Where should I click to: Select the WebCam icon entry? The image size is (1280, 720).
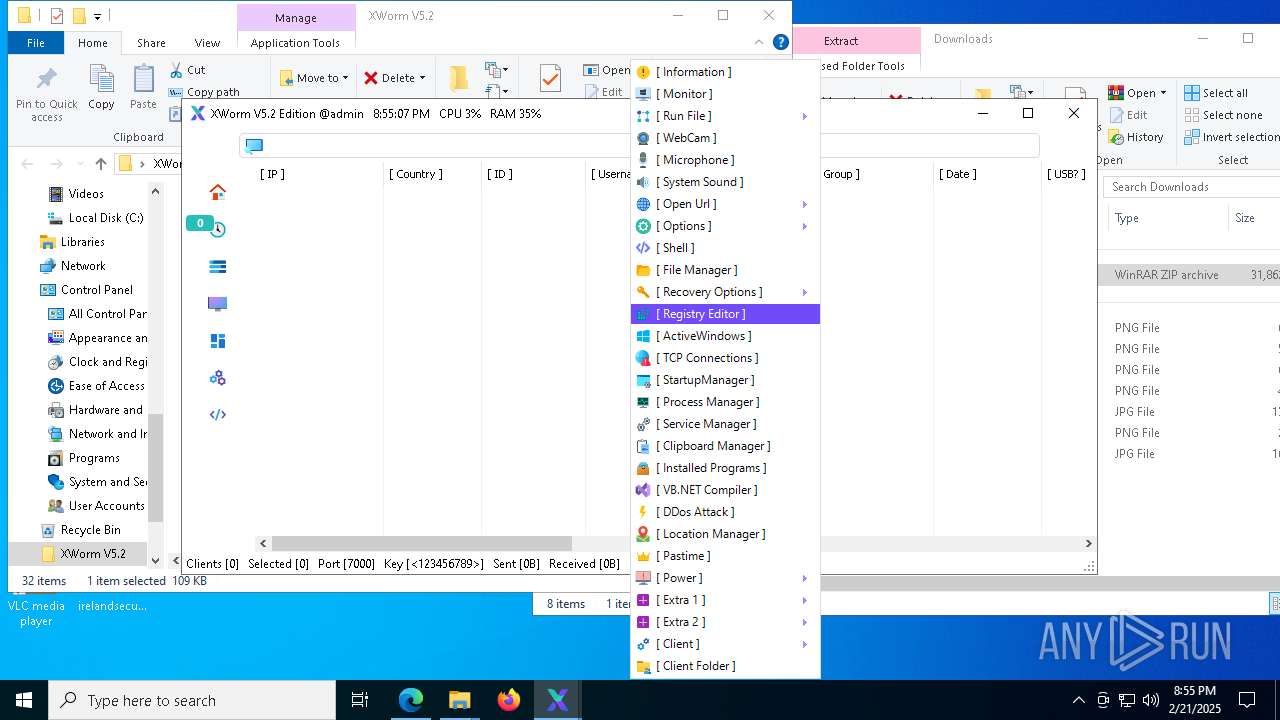pyautogui.click(x=643, y=138)
